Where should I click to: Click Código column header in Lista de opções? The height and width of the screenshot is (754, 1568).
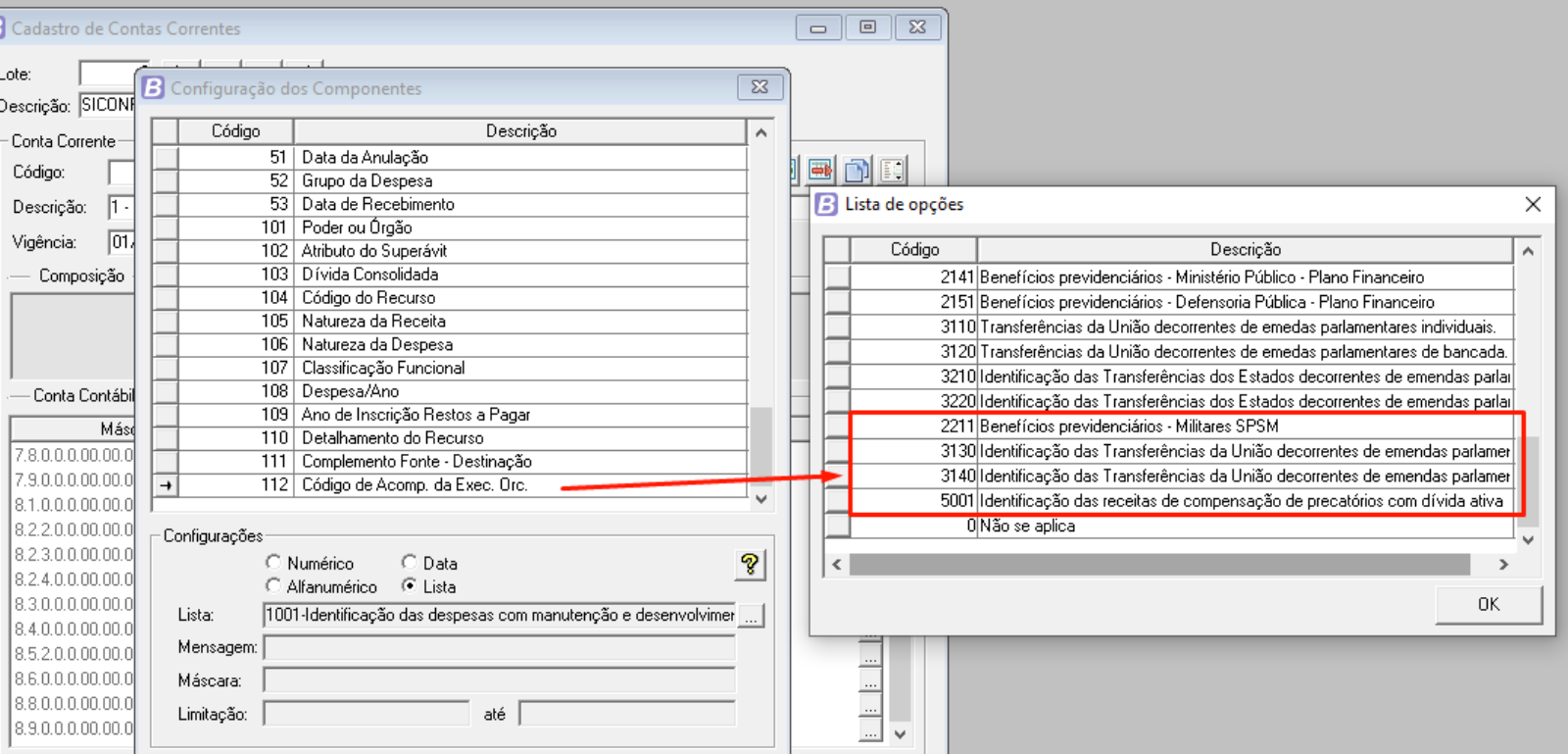[913, 250]
